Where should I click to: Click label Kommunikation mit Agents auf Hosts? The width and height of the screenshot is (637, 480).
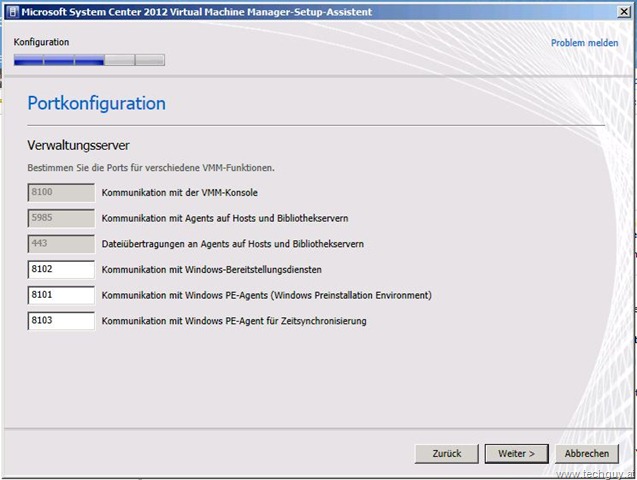click(225, 218)
